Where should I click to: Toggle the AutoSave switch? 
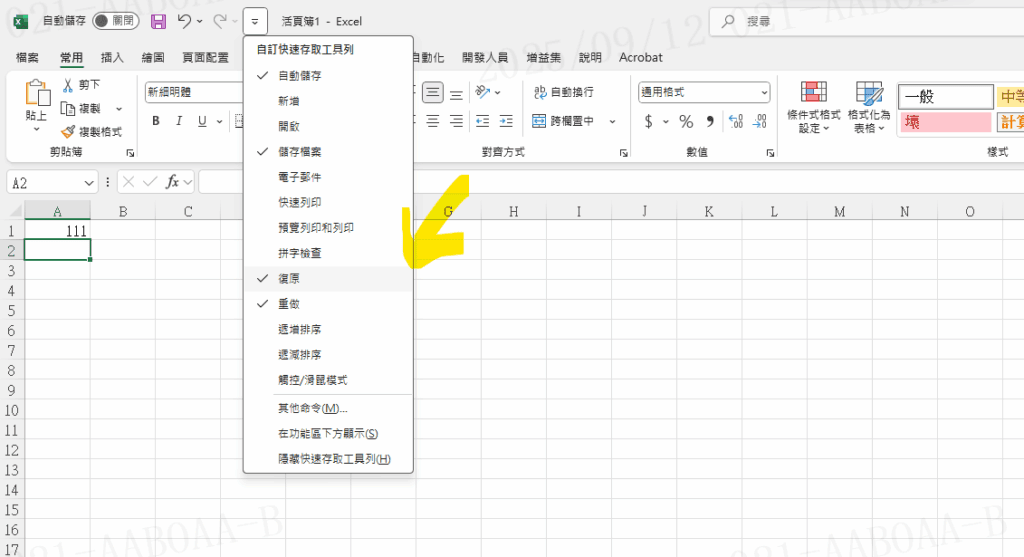[x=115, y=21]
